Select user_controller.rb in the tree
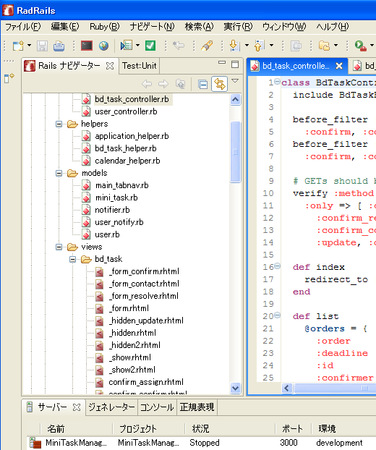This screenshot has height=450, width=376. [x=126, y=112]
